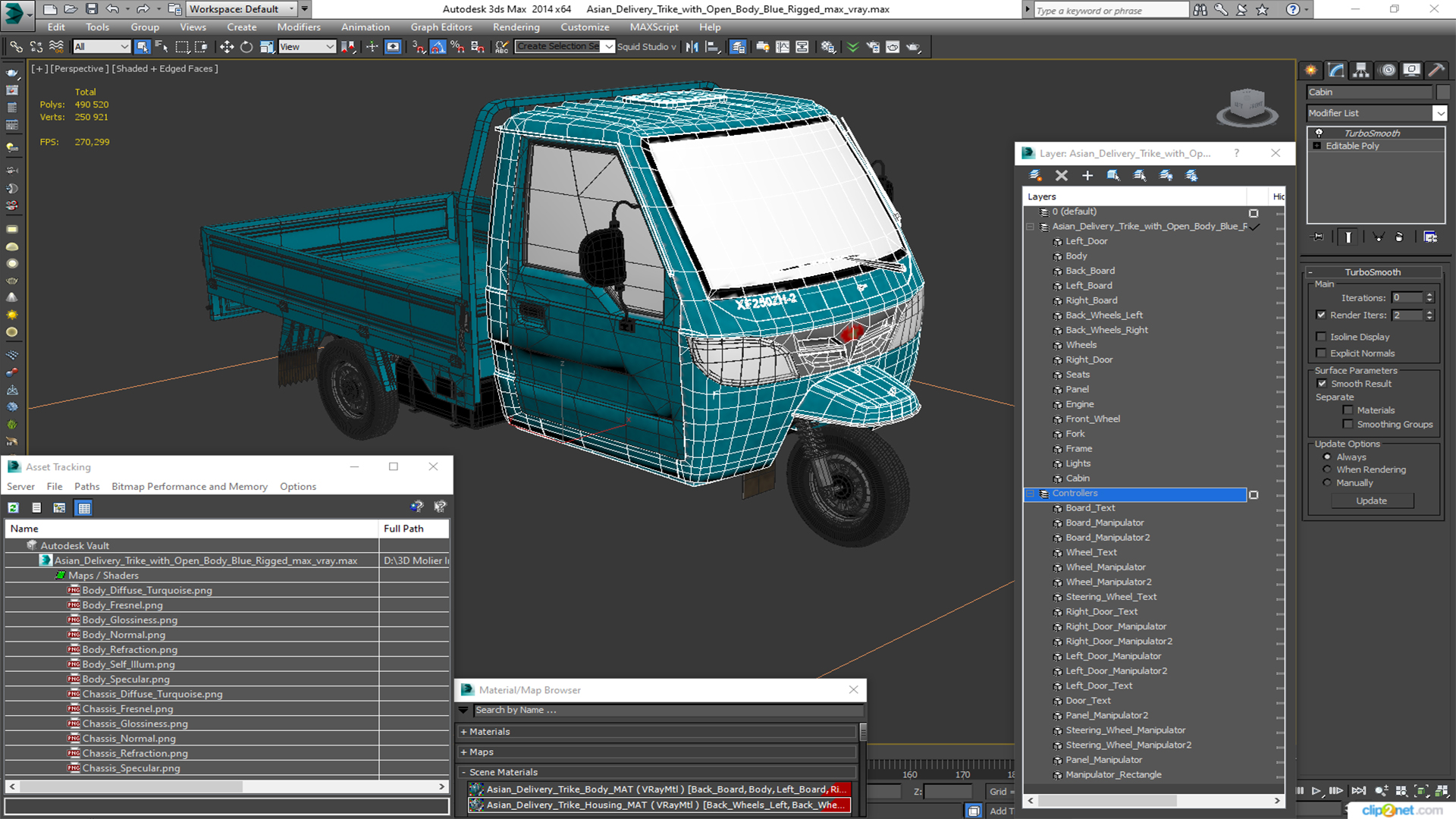Toggle TurboSmooth modifier lightbulb visibility
The image size is (1456, 819).
(1319, 133)
